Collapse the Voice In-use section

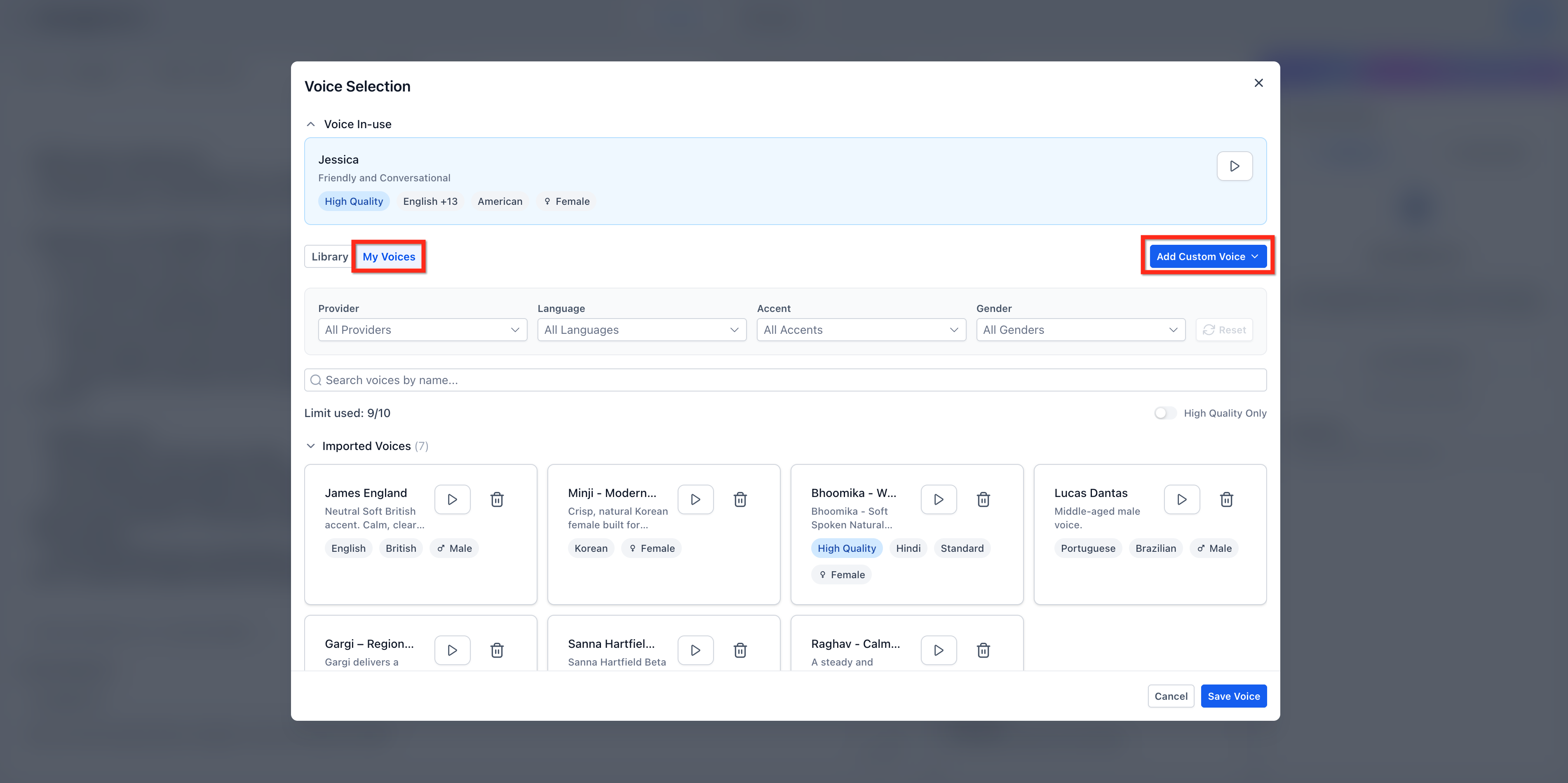[310, 124]
